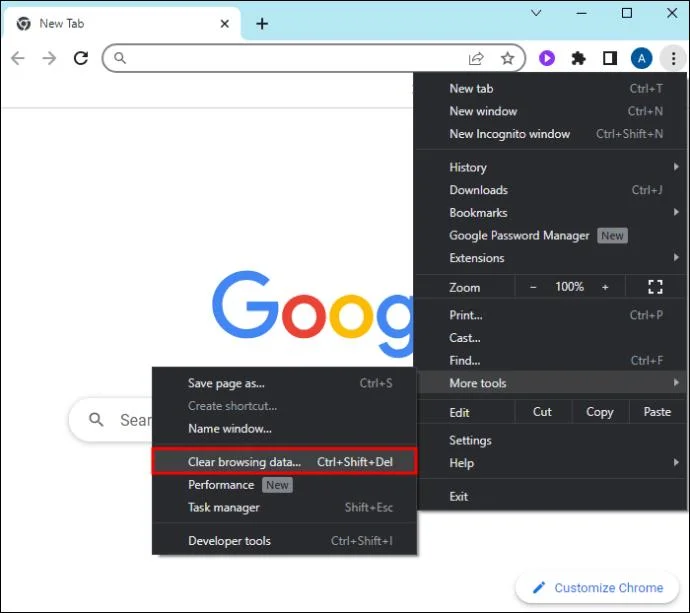Bookmark this tab with star icon
This screenshot has height=613, width=690.
[x=507, y=58]
